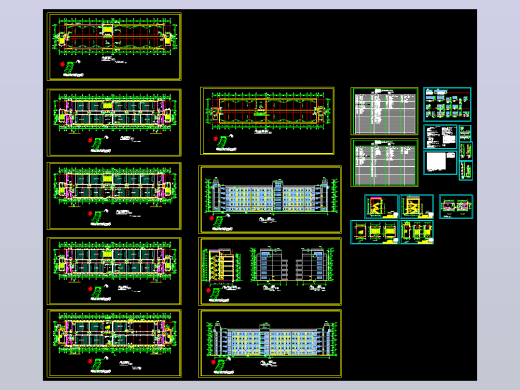This screenshot has width=520, height=390.
Task: Select the red stair detail sheet in cyan frame
Action: click(x=381, y=207)
